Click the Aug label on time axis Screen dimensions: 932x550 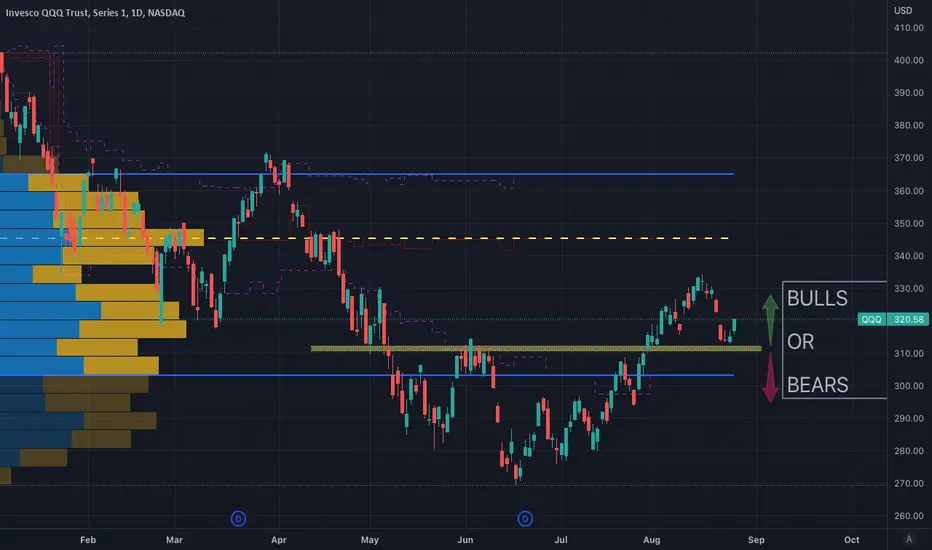[x=651, y=540]
